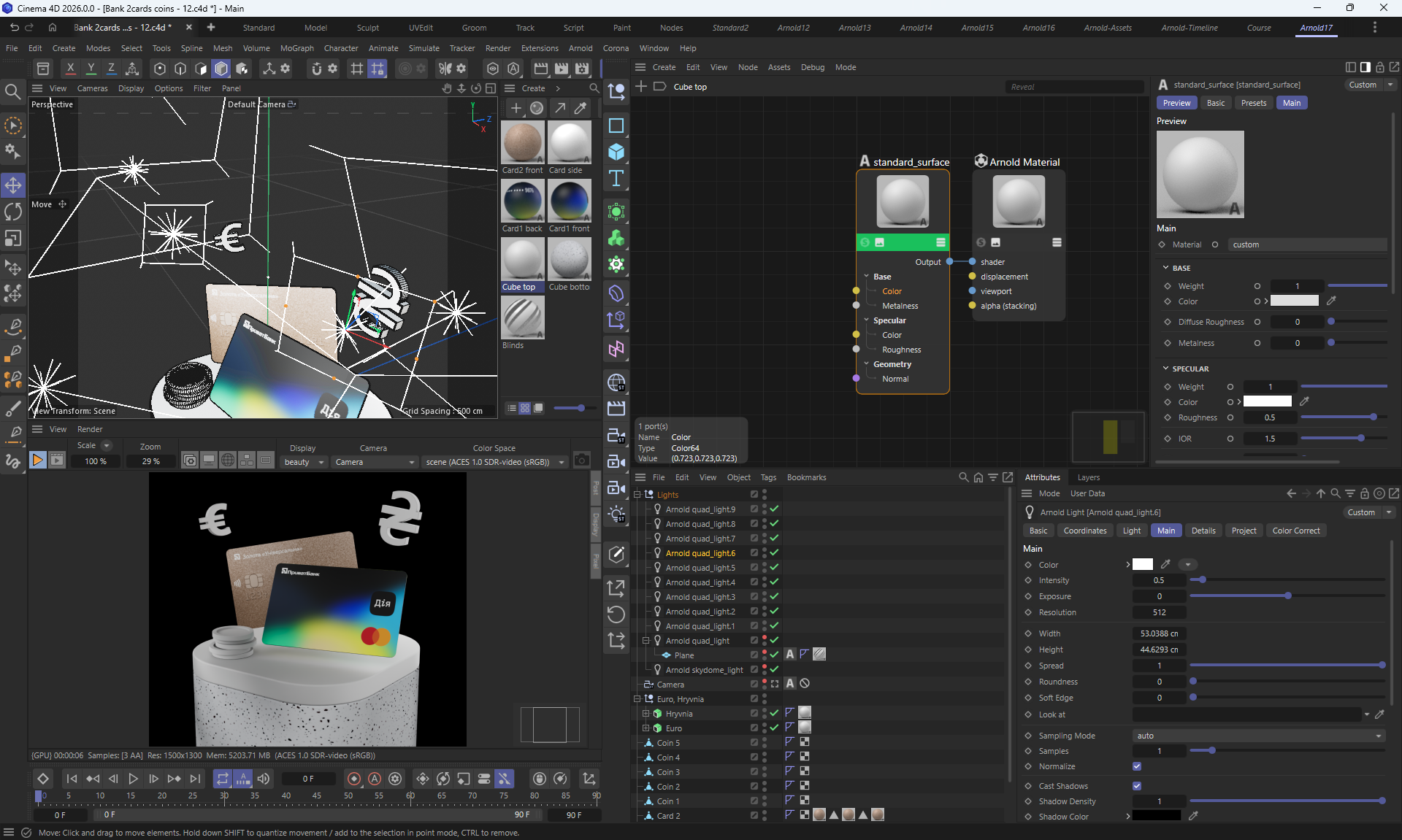Select the Move tool in left toolbar
The height and width of the screenshot is (840, 1402).
point(13,185)
